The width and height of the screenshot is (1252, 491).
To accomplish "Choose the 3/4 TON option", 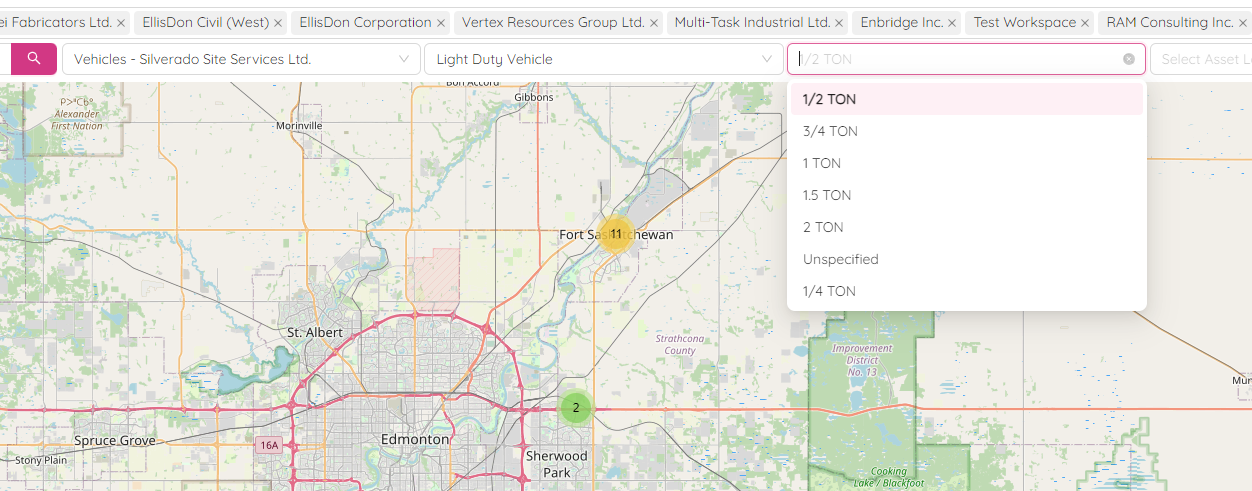I will [966, 131].
